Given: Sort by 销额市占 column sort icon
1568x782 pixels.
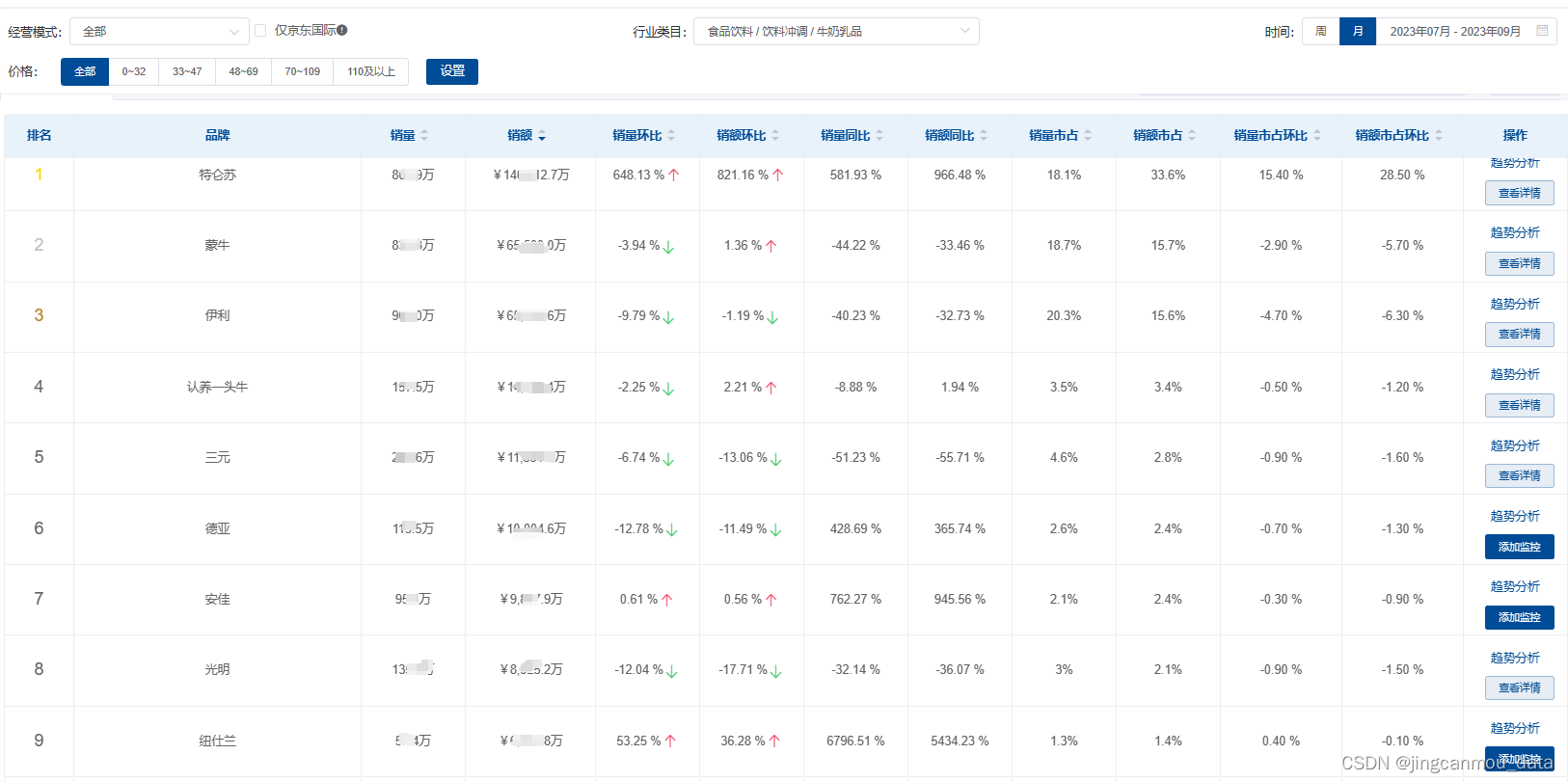Looking at the screenshot, I should (x=1192, y=136).
